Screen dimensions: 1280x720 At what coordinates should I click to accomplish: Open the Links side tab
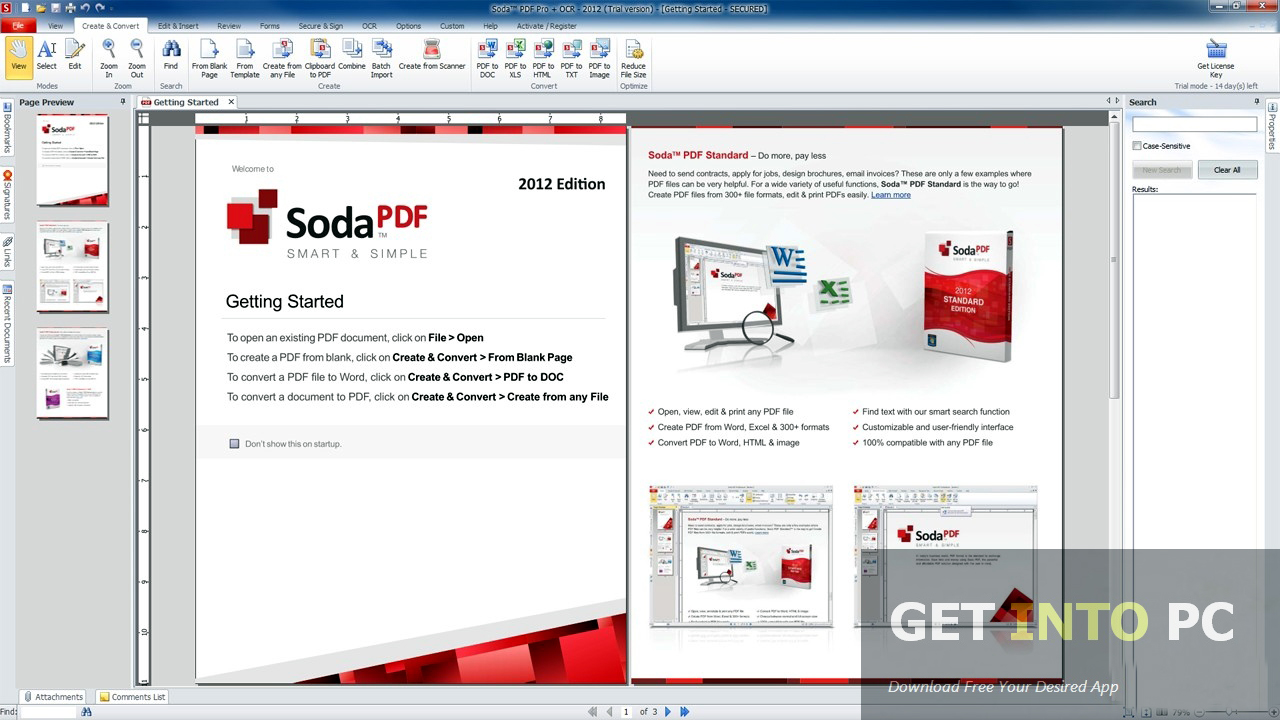coord(7,251)
